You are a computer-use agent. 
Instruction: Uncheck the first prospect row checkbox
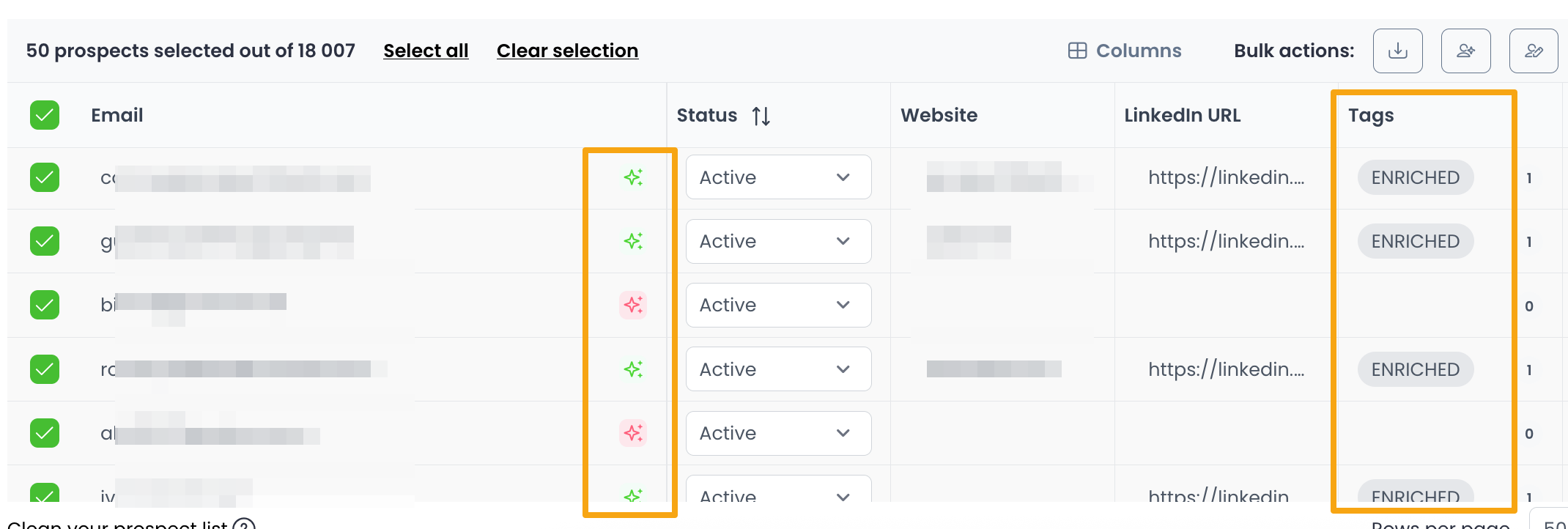pyautogui.click(x=45, y=177)
